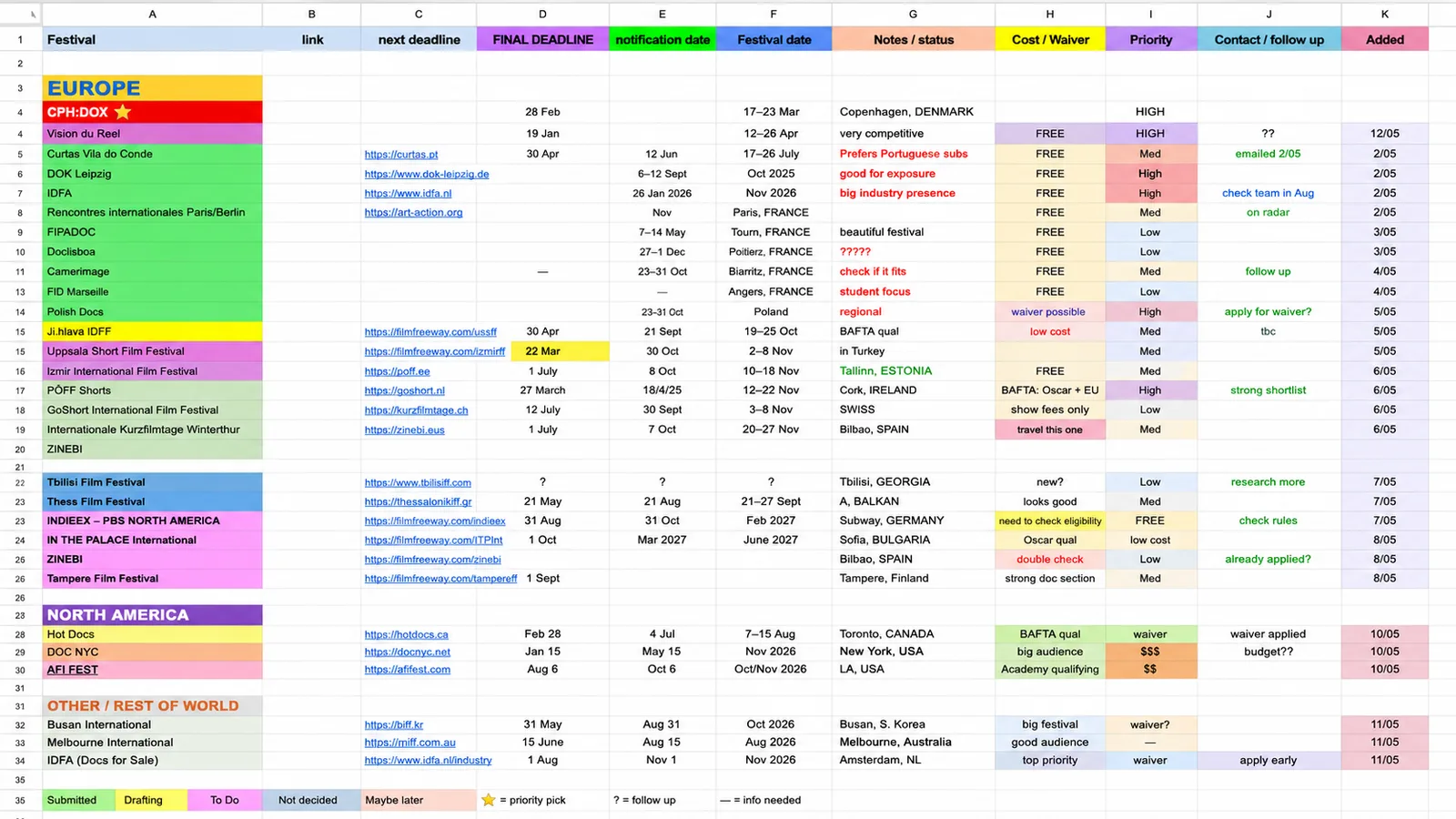Select the Added header cell
1456x819 pixels.
[x=1384, y=40]
